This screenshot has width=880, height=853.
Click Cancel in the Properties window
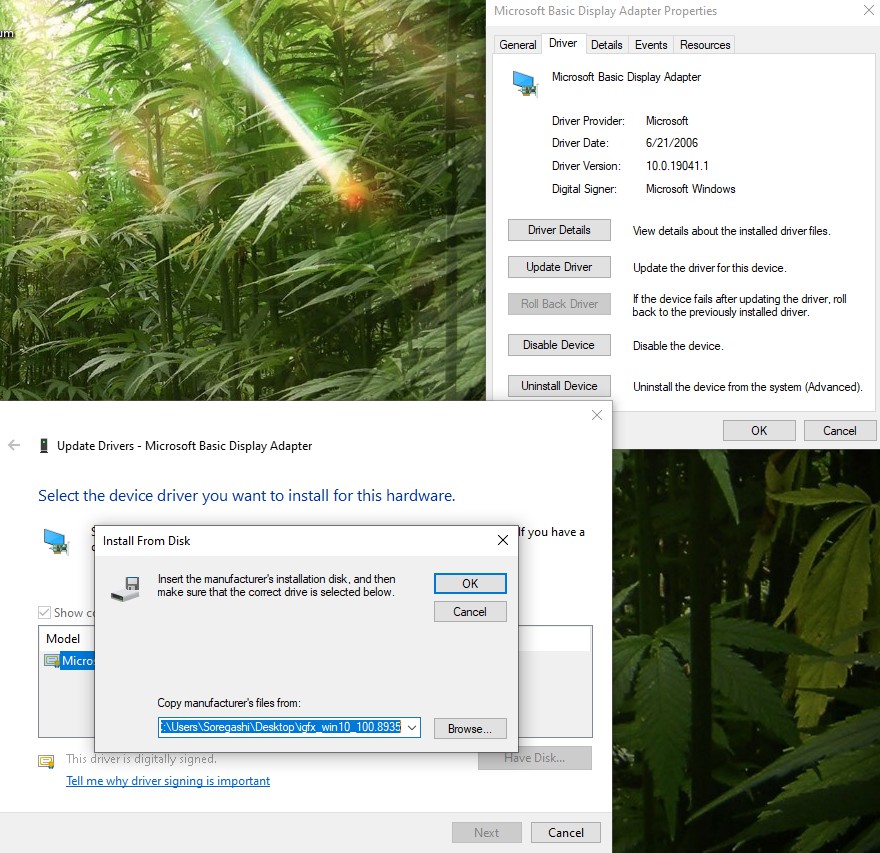840,430
